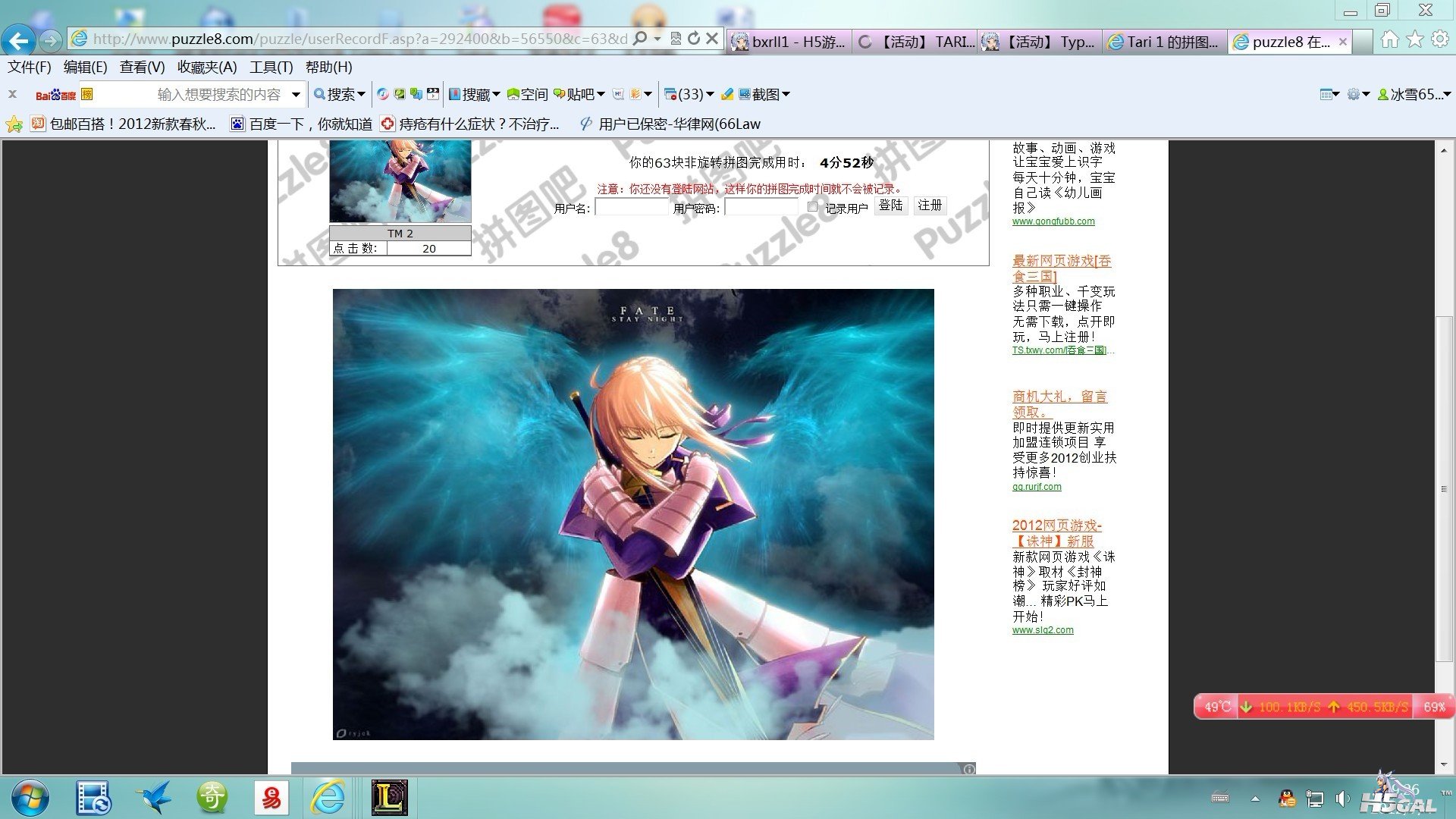1456x819 pixels.
Task: Open Favorites with the star icon
Action: click(1415, 39)
